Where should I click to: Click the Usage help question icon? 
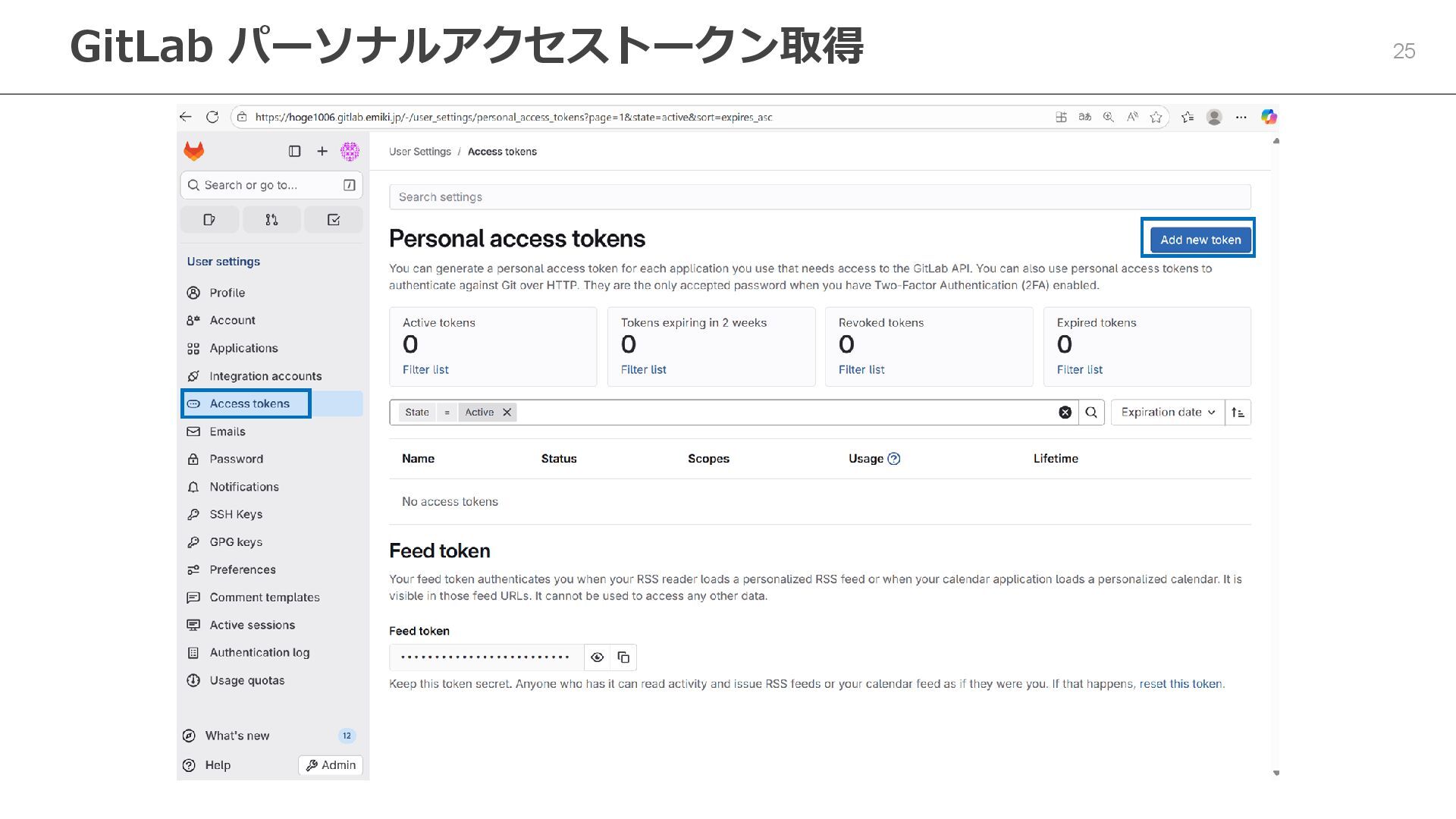pyautogui.click(x=894, y=459)
